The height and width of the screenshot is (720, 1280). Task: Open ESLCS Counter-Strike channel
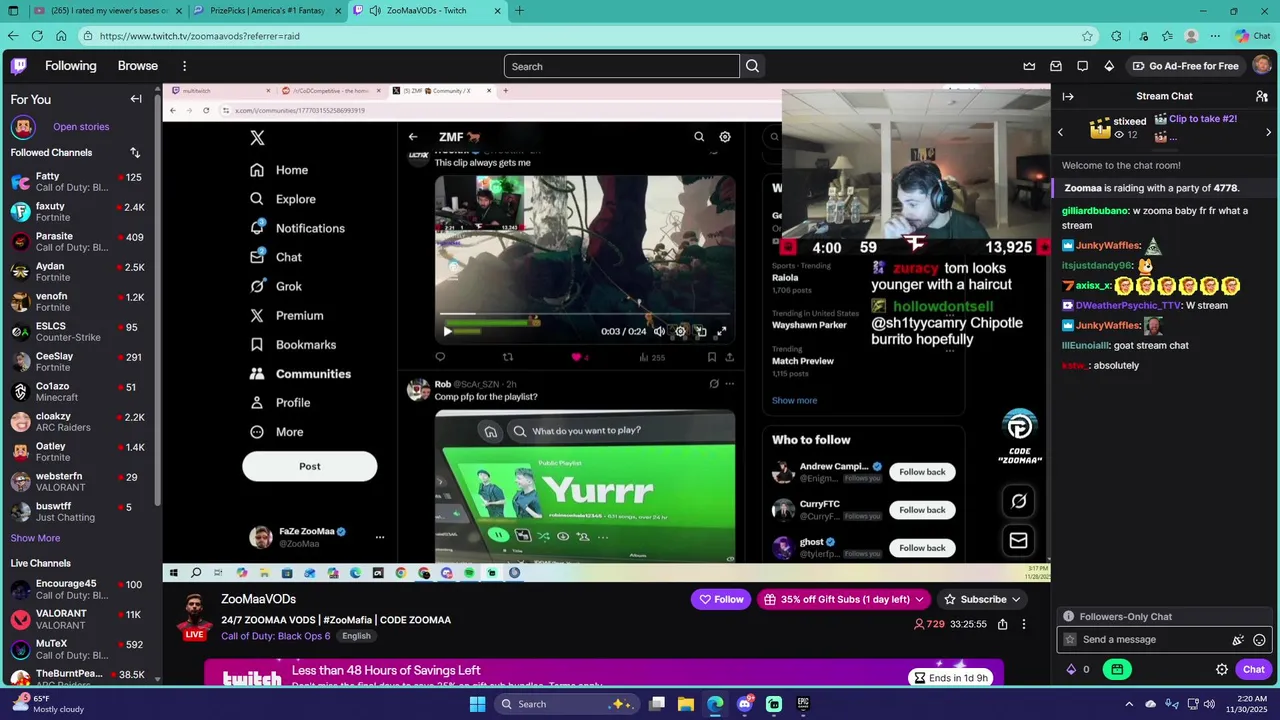(78, 332)
